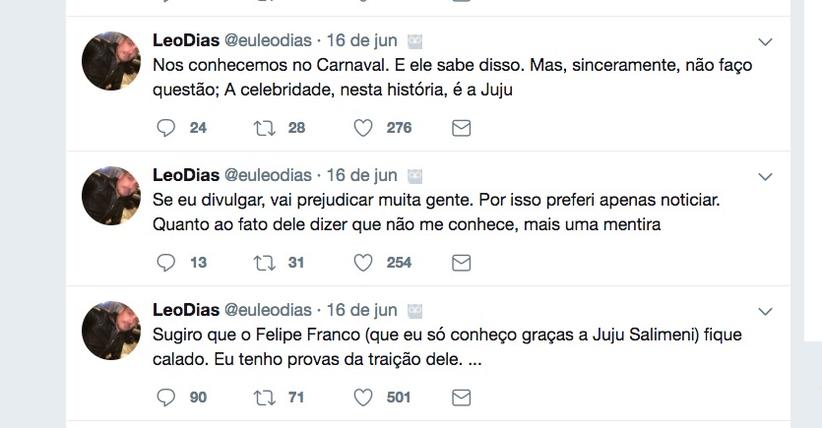Image resolution: width=822 pixels, height=428 pixels.
Task: Reply to the 'Se eu divulgar' tweet
Action: (x=167, y=263)
